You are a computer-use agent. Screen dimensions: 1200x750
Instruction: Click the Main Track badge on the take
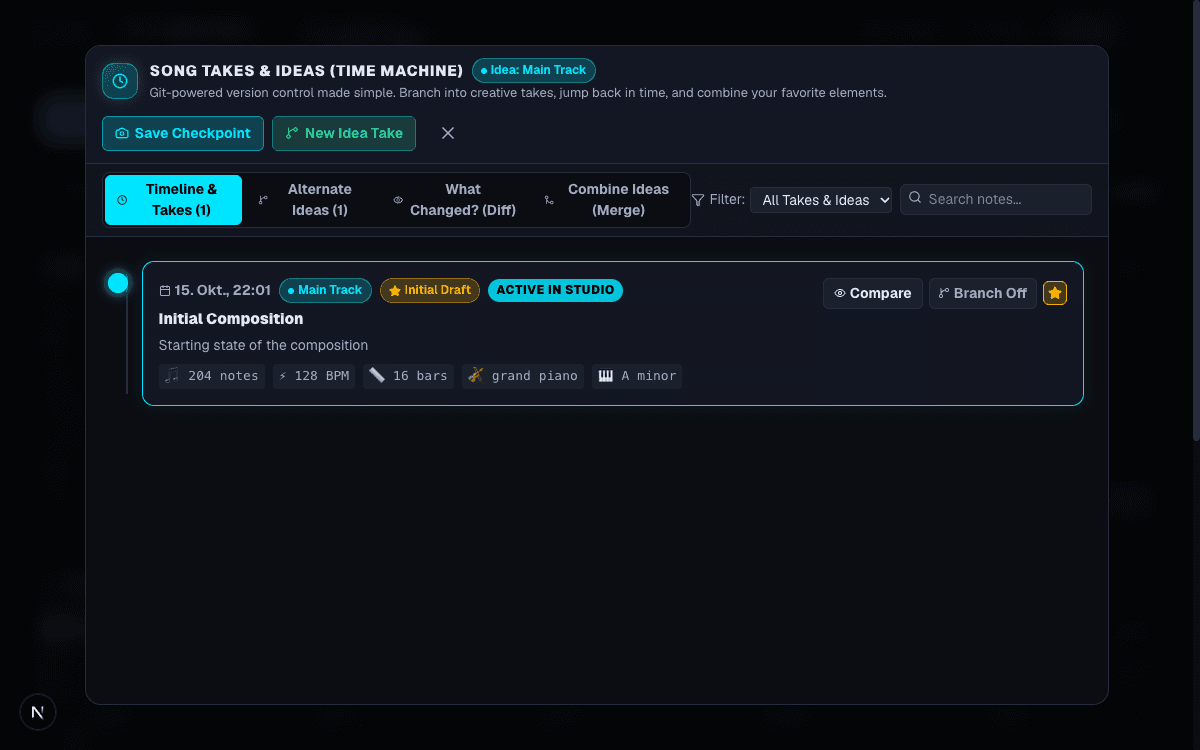(325, 290)
